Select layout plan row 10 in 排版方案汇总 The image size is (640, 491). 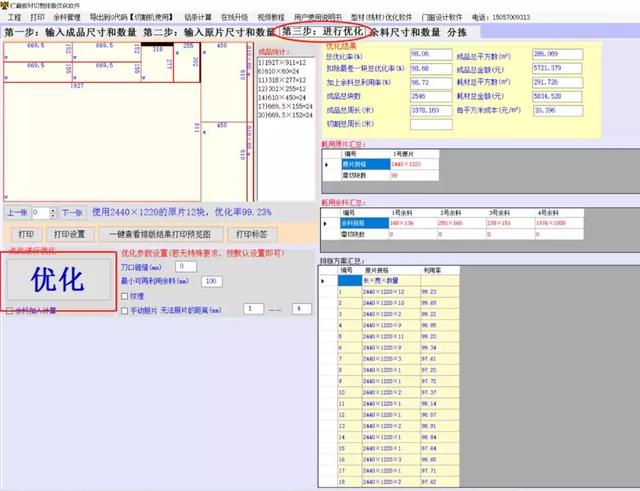tap(398, 392)
